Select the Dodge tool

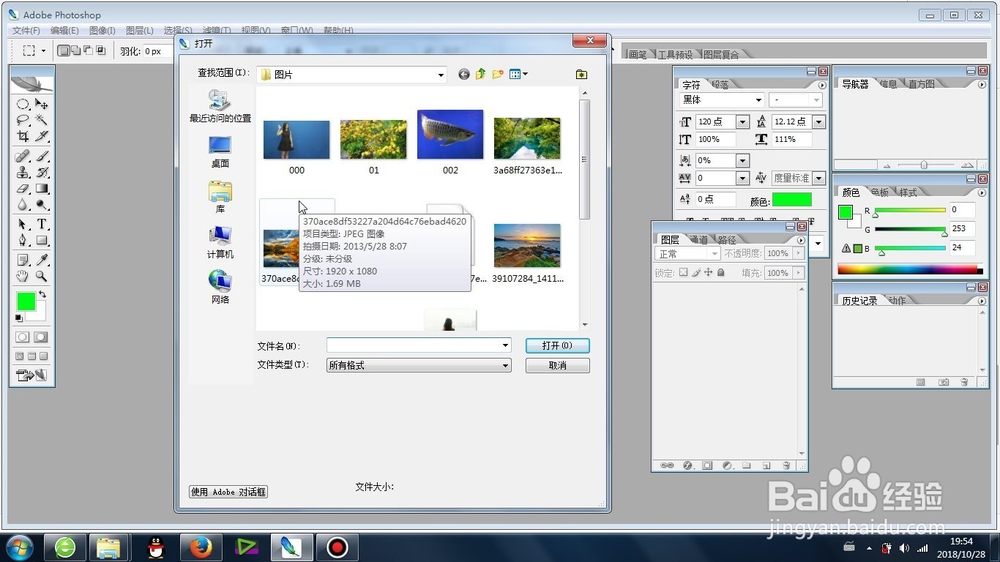pyautogui.click(x=41, y=205)
